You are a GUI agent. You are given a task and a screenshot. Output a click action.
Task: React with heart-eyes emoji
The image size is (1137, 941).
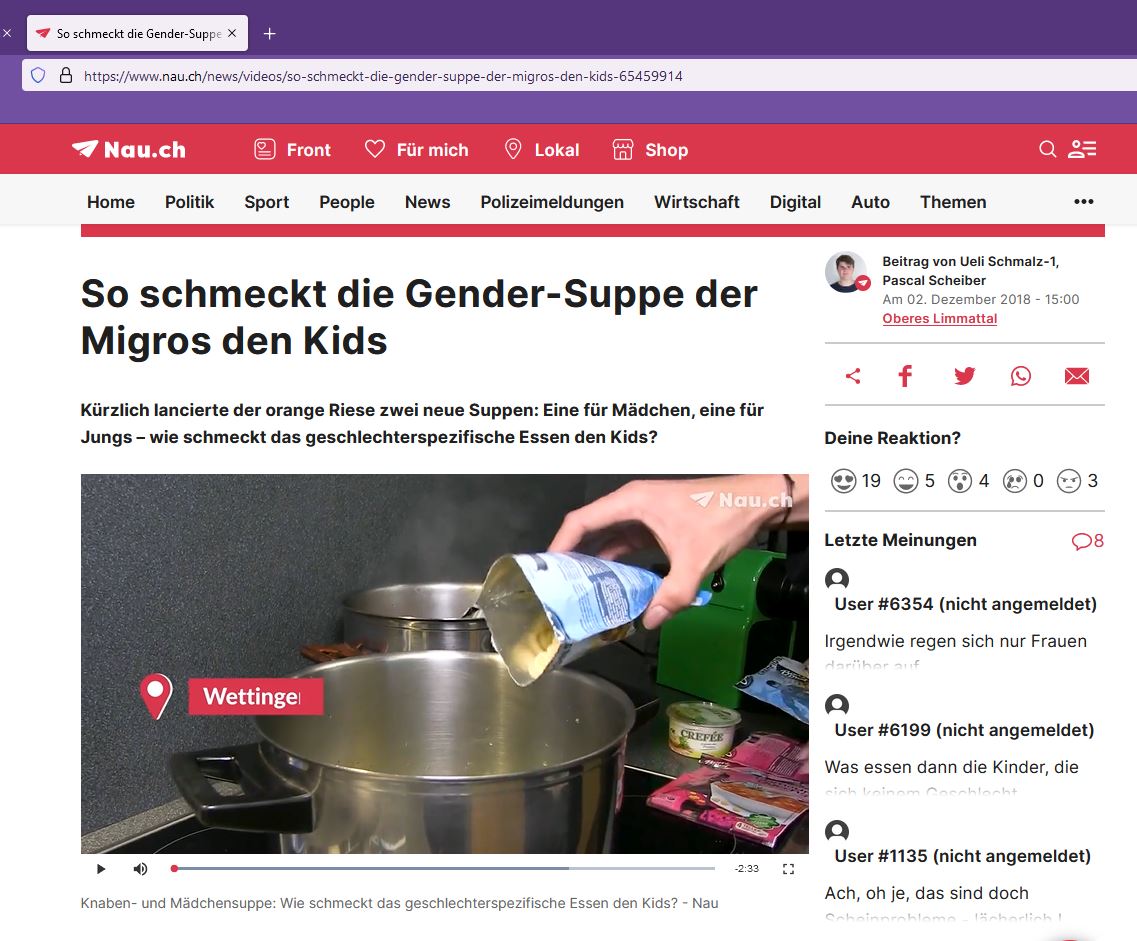tap(843, 481)
